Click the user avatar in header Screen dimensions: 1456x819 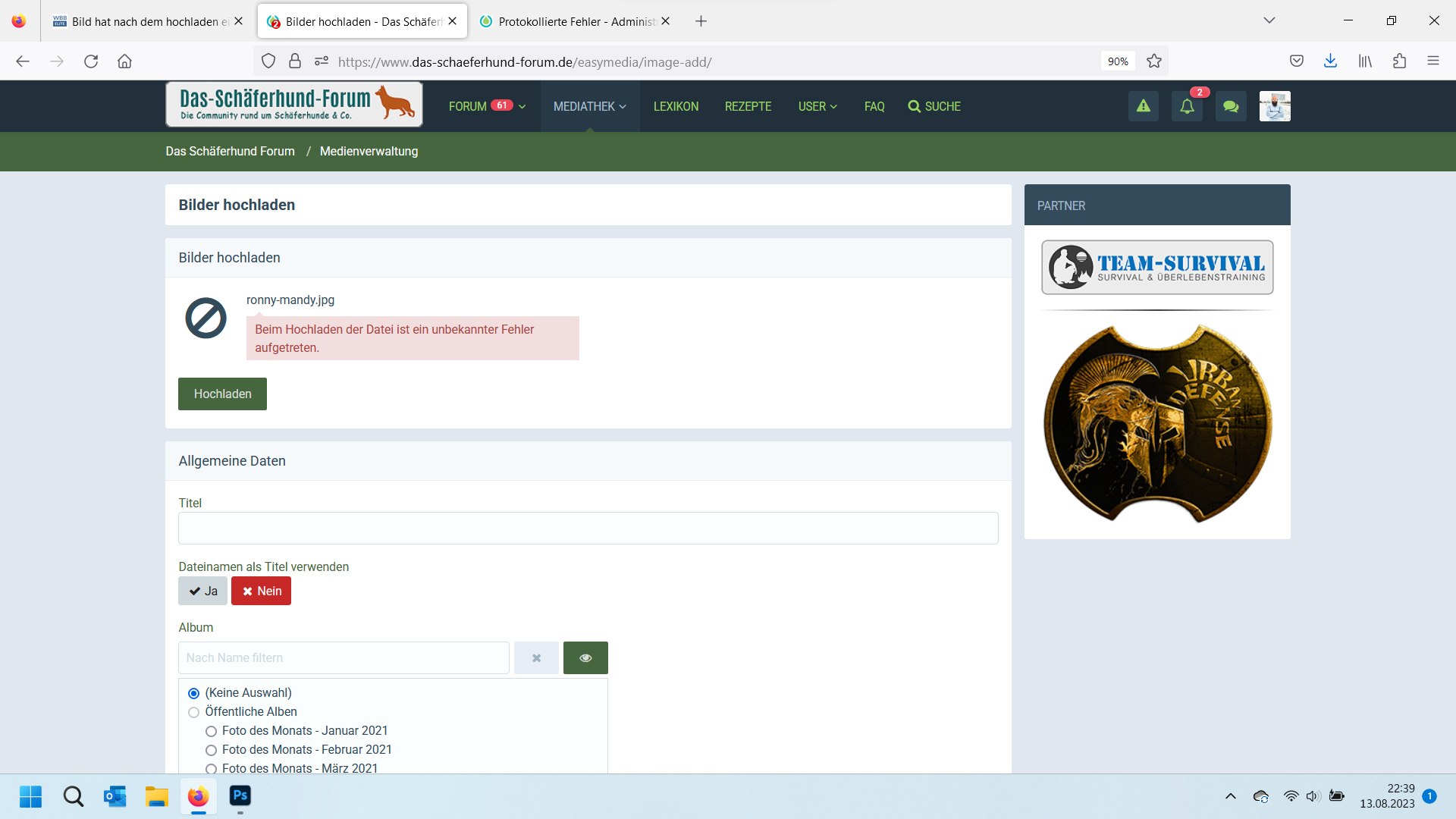click(1275, 106)
